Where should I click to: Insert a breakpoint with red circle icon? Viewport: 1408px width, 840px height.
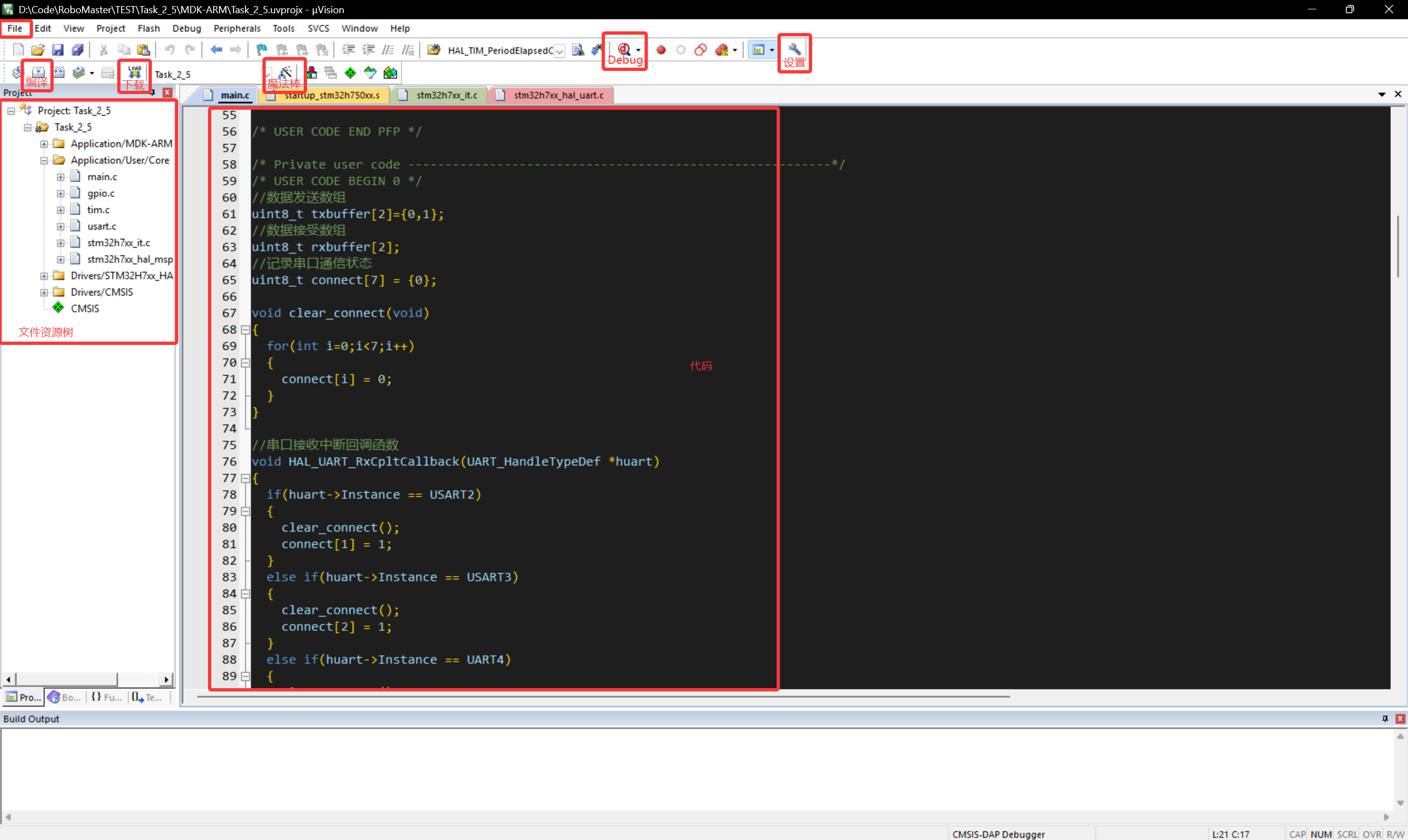661,50
